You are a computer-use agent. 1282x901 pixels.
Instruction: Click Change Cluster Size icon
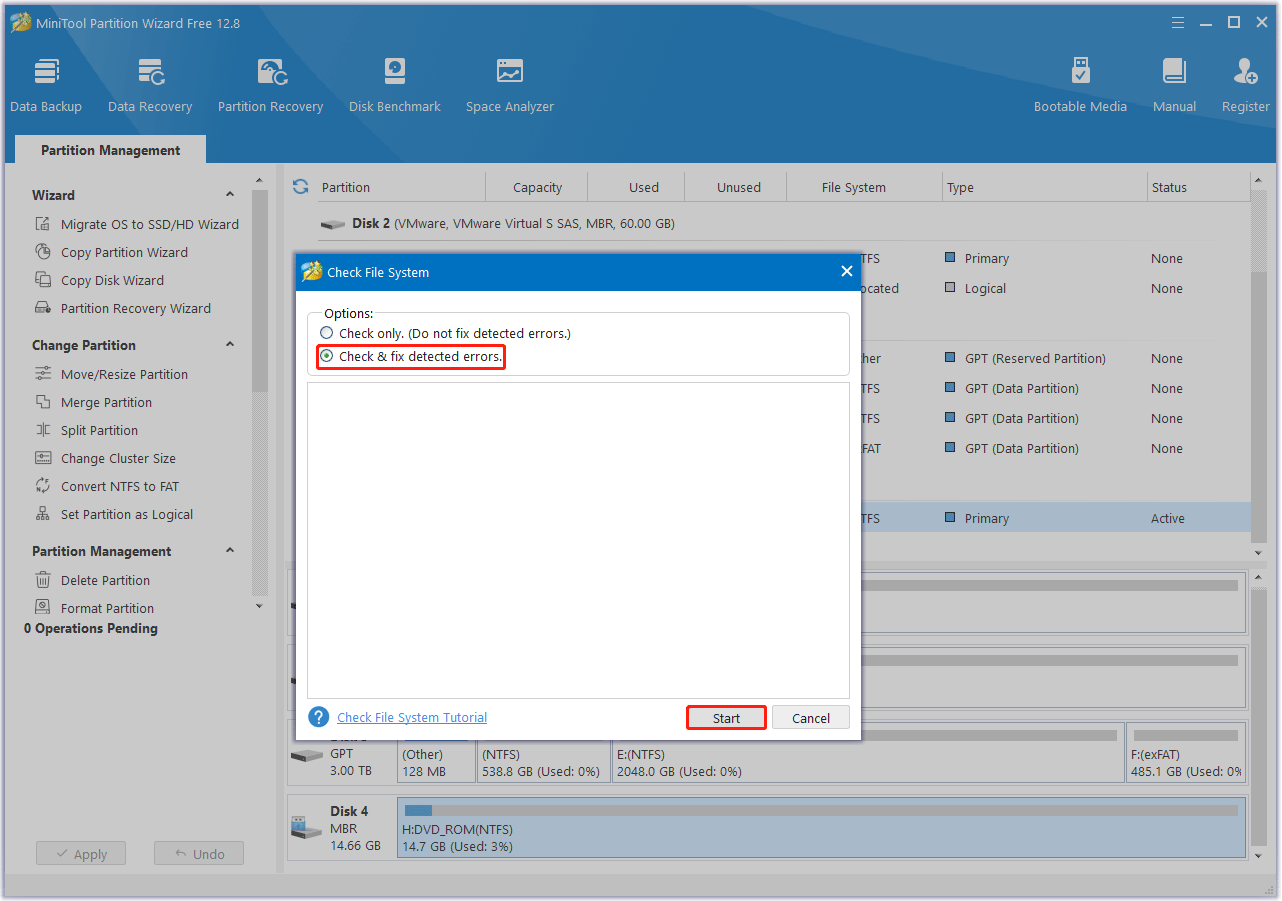click(x=43, y=458)
